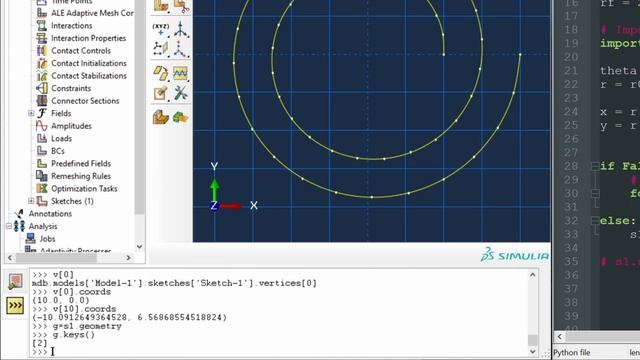The height and width of the screenshot is (360, 640).
Task: Switch to the yellow >>> command line tab
Action: point(15,305)
